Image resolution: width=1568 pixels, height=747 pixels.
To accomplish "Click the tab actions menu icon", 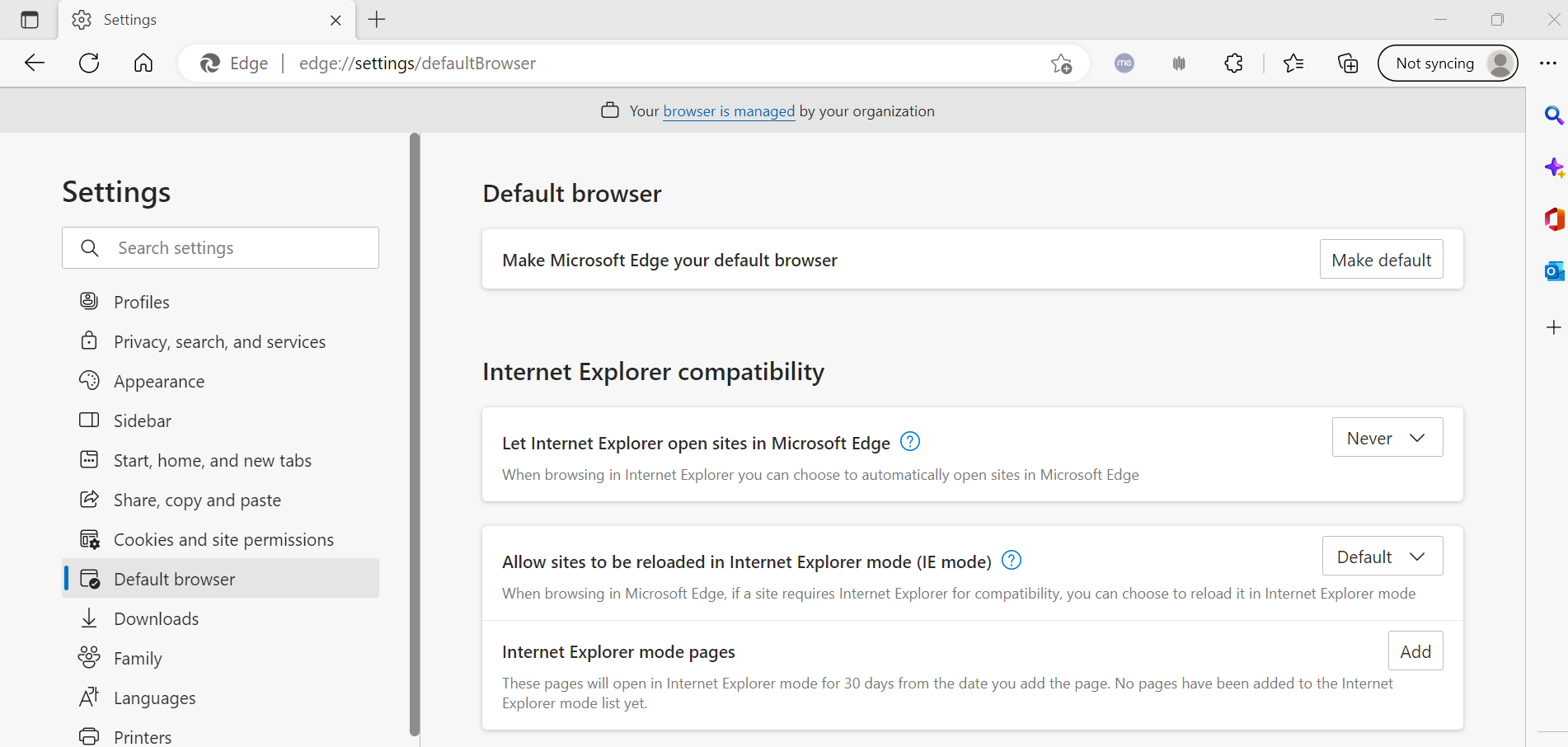I will point(30,20).
